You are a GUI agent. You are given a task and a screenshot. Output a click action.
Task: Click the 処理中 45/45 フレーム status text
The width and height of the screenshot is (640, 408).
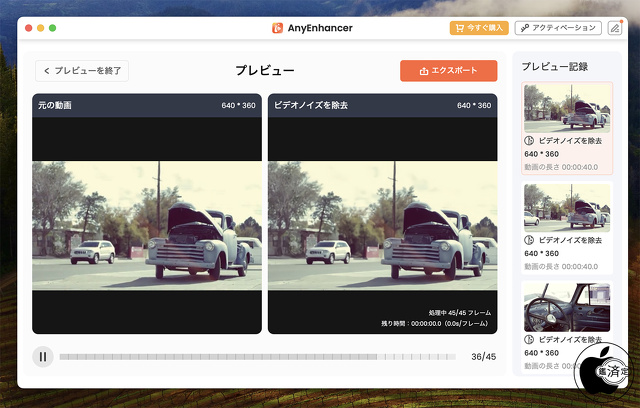pyautogui.click(x=460, y=313)
